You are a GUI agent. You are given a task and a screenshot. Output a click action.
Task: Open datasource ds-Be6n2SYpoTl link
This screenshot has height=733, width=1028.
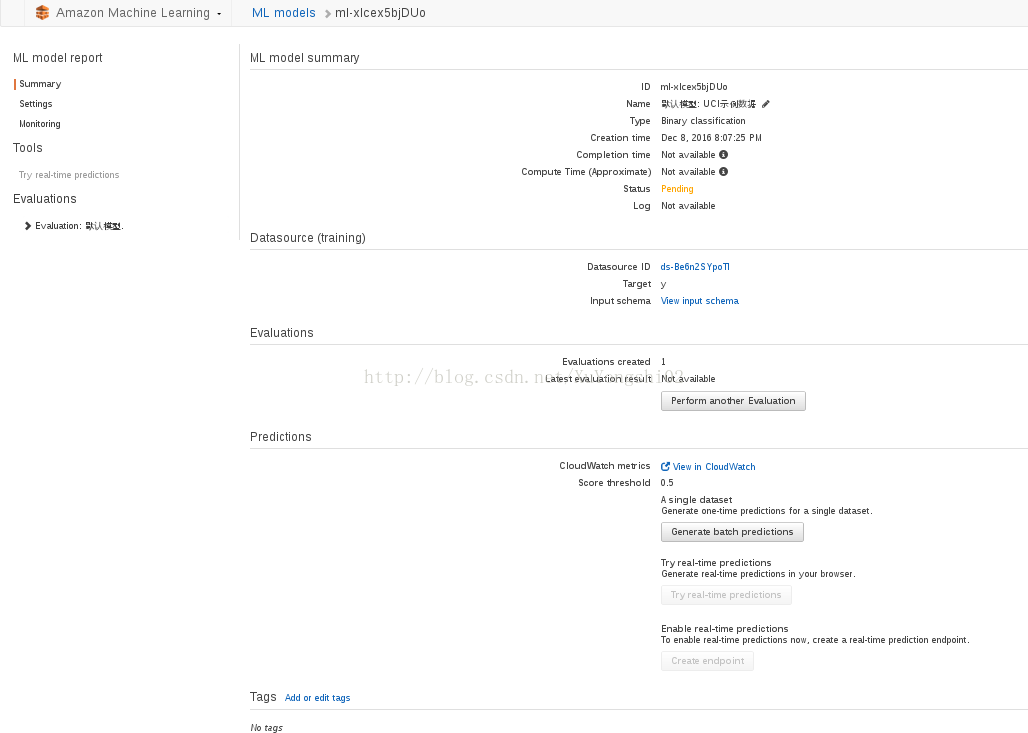695,267
